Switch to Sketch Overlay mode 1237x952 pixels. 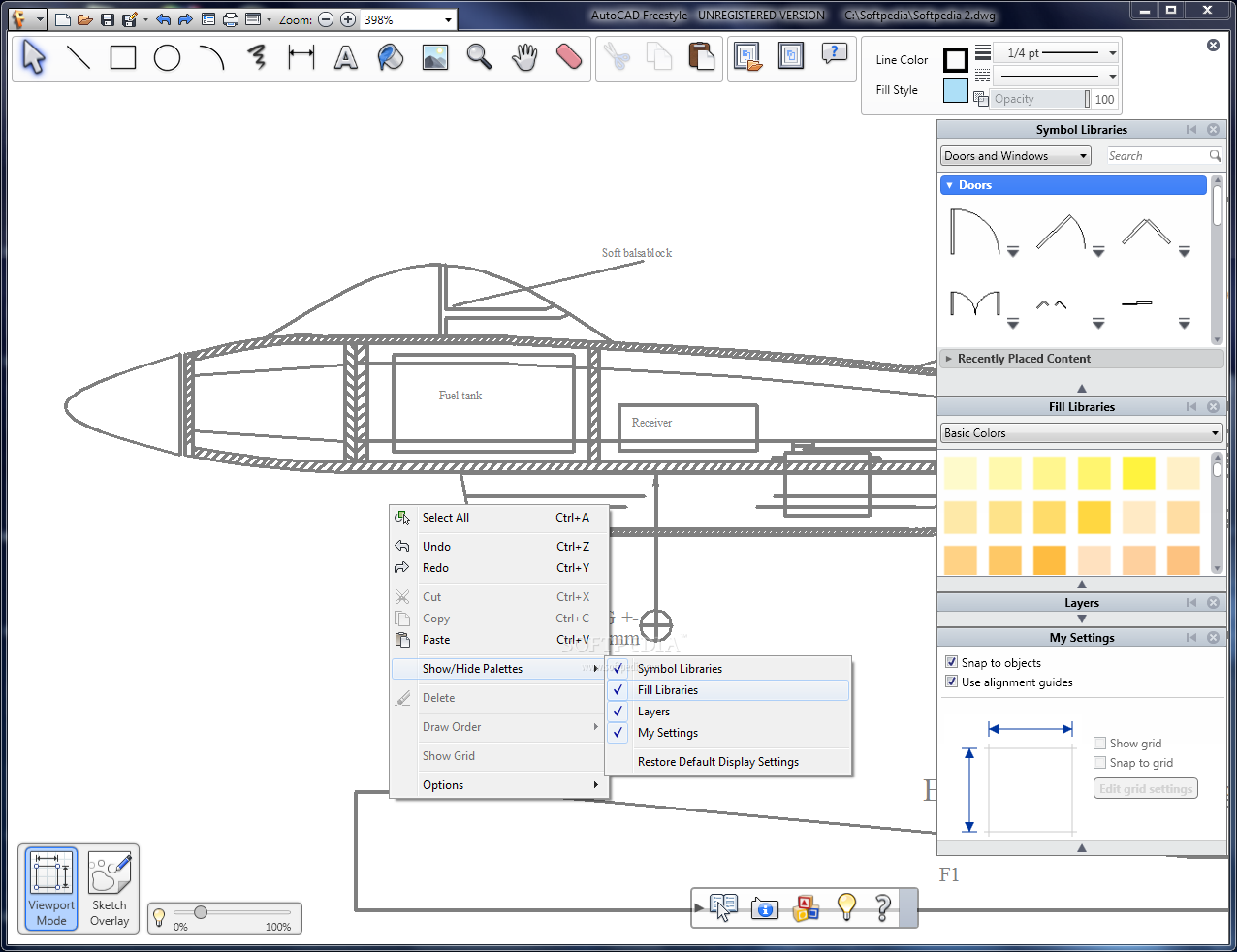click(110, 889)
